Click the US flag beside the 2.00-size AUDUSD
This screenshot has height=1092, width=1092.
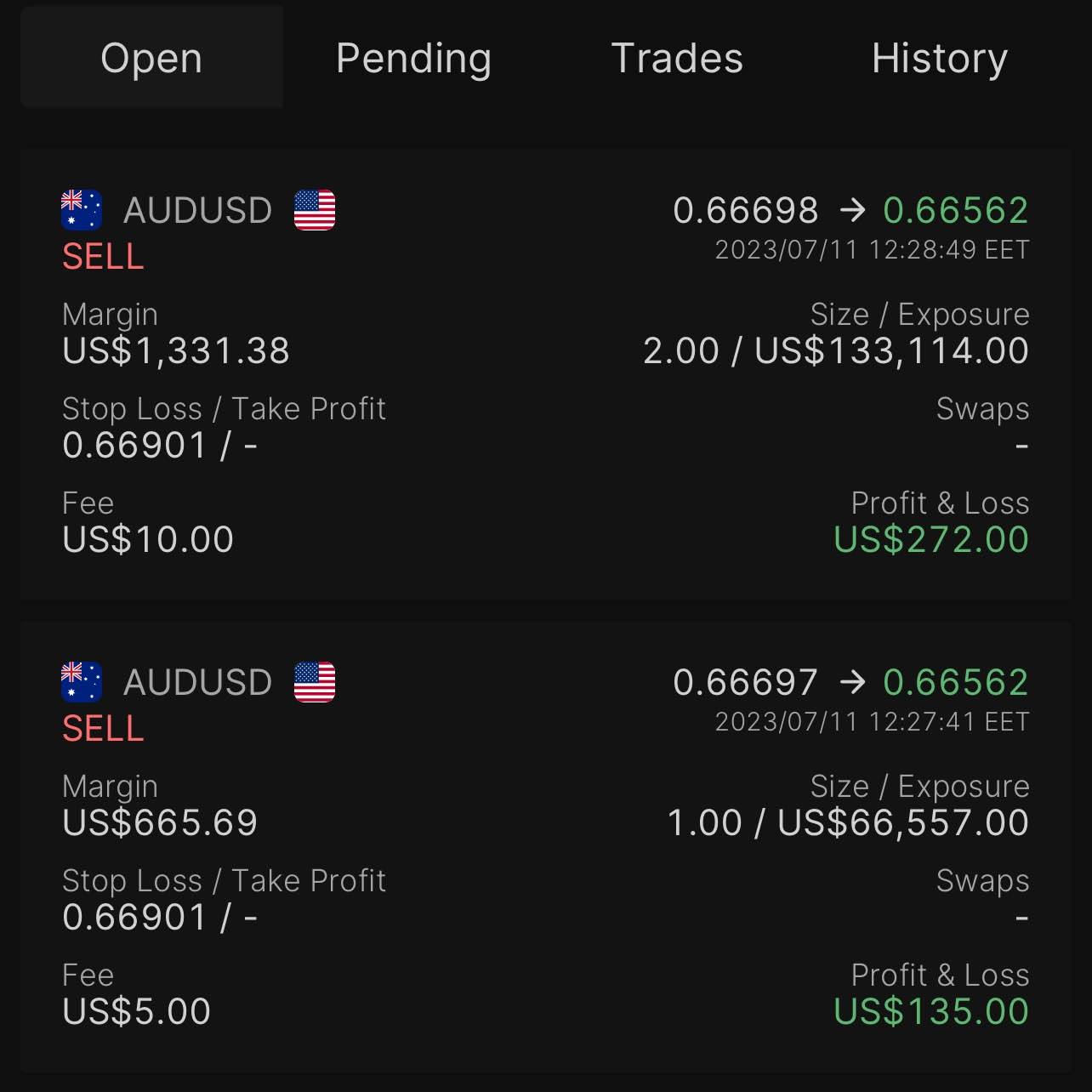(x=315, y=210)
